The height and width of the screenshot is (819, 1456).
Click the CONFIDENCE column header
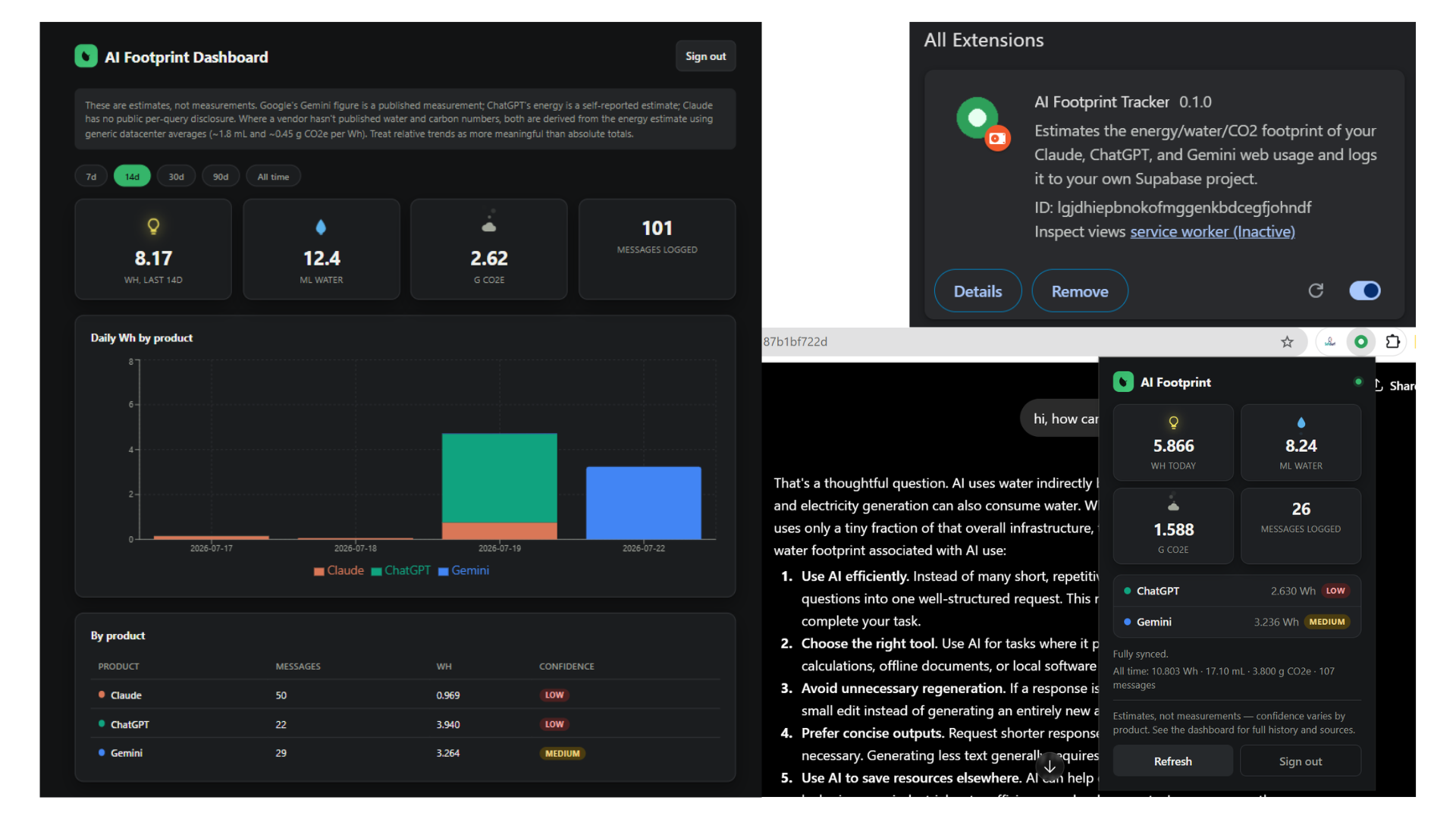coord(566,667)
